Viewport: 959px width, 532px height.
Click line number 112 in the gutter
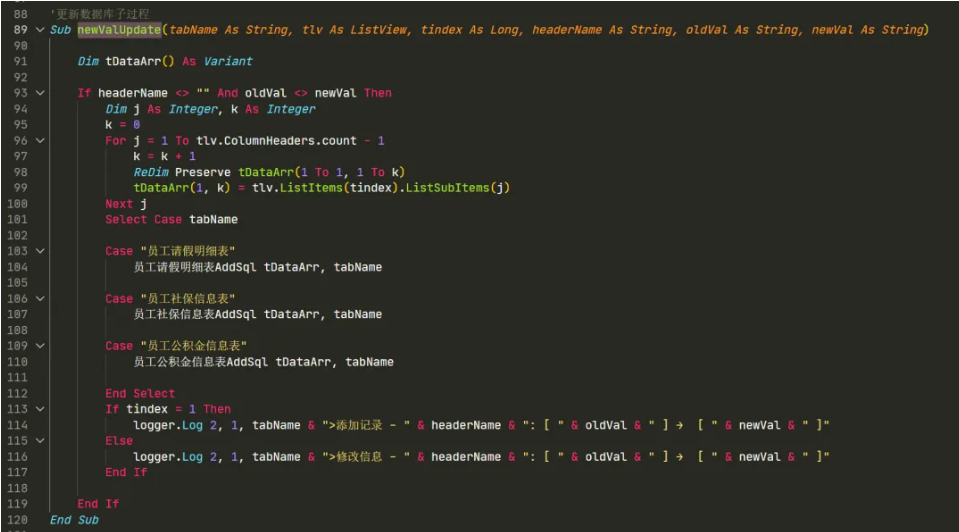tap(17, 393)
